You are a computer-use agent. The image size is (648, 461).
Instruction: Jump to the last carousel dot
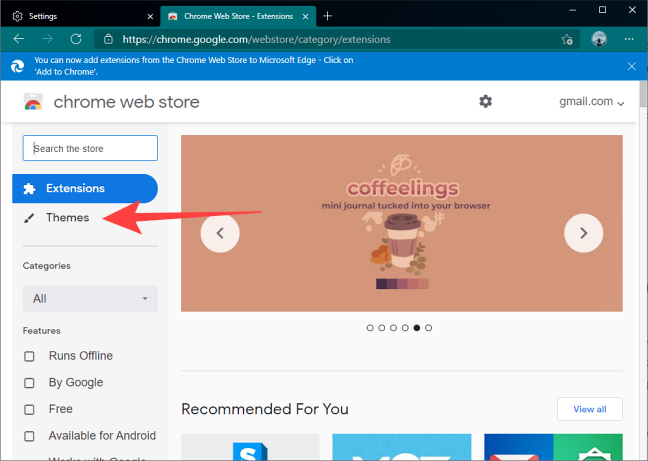[x=429, y=328]
